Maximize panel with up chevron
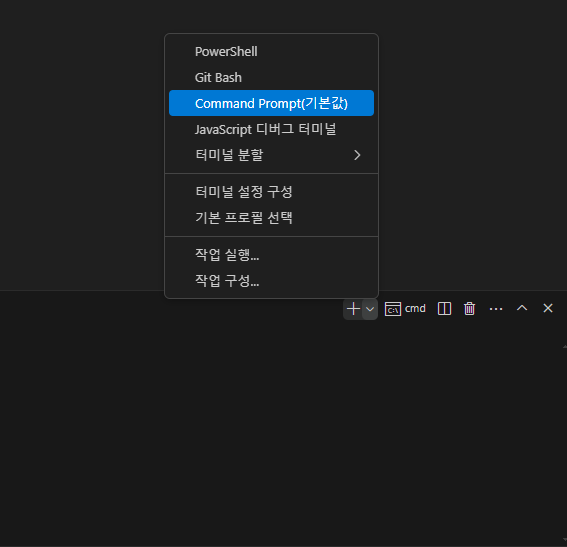The width and height of the screenshot is (567, 547). [x=522, y=308]
